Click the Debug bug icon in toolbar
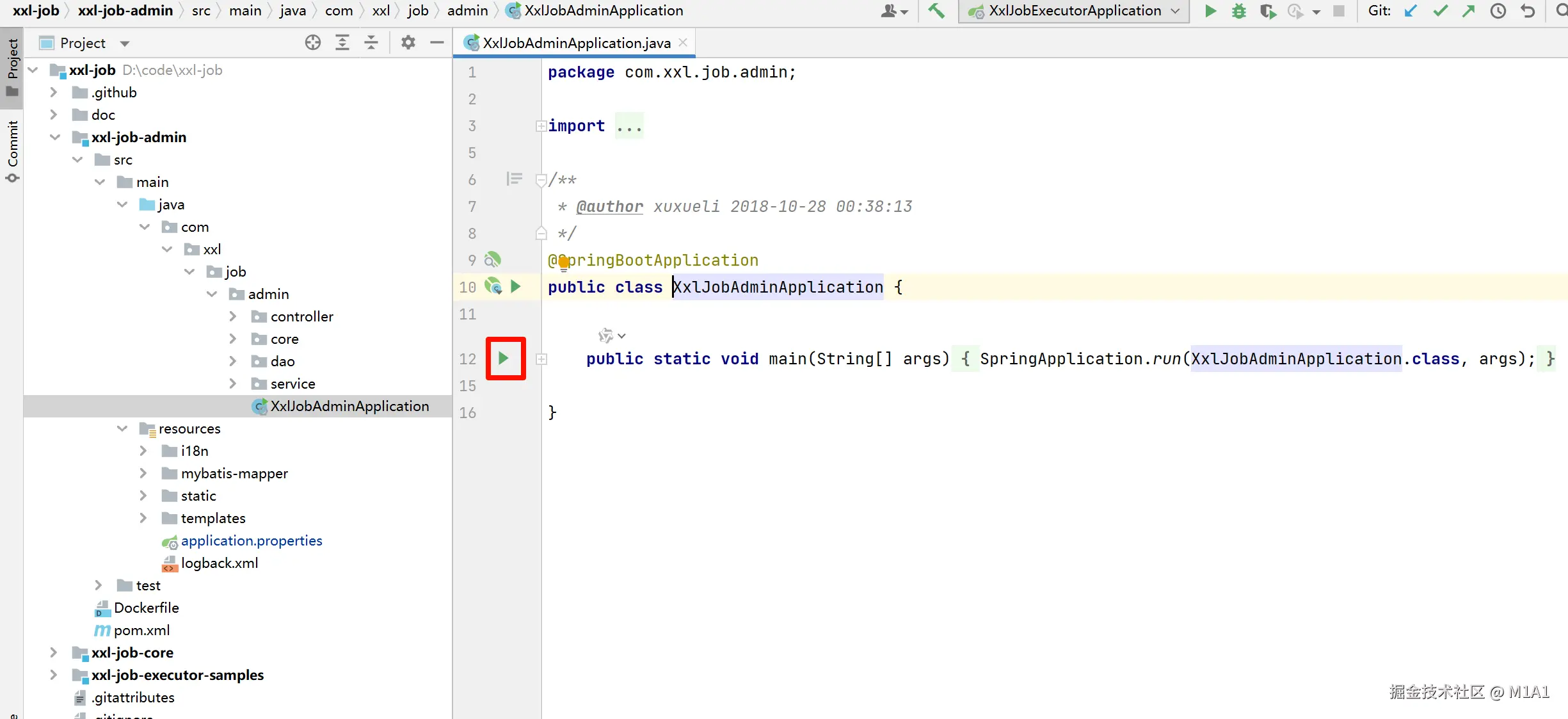The image size is (1568, 719). [1239, 11]
